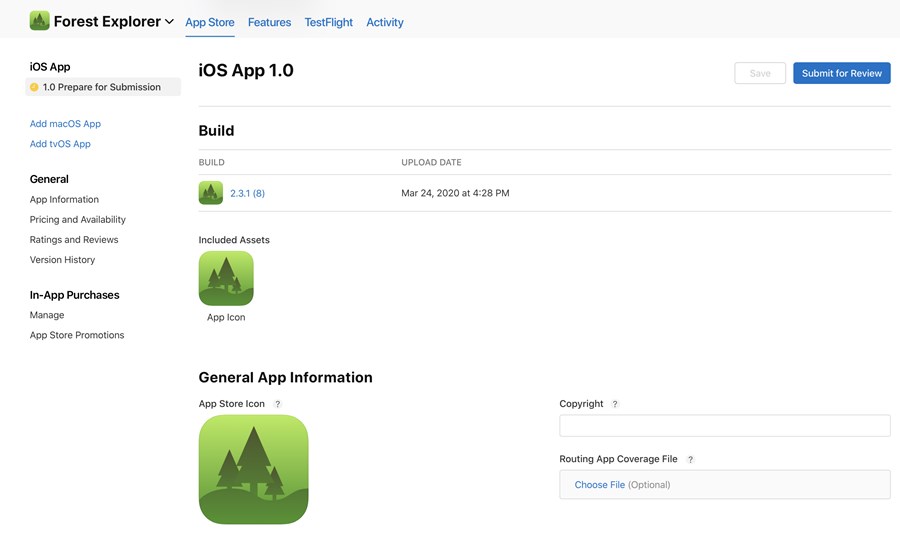This screenshot has width=900, height=533.
Task: Open build link 2.3.1 (8)
Action: [247, 193]
